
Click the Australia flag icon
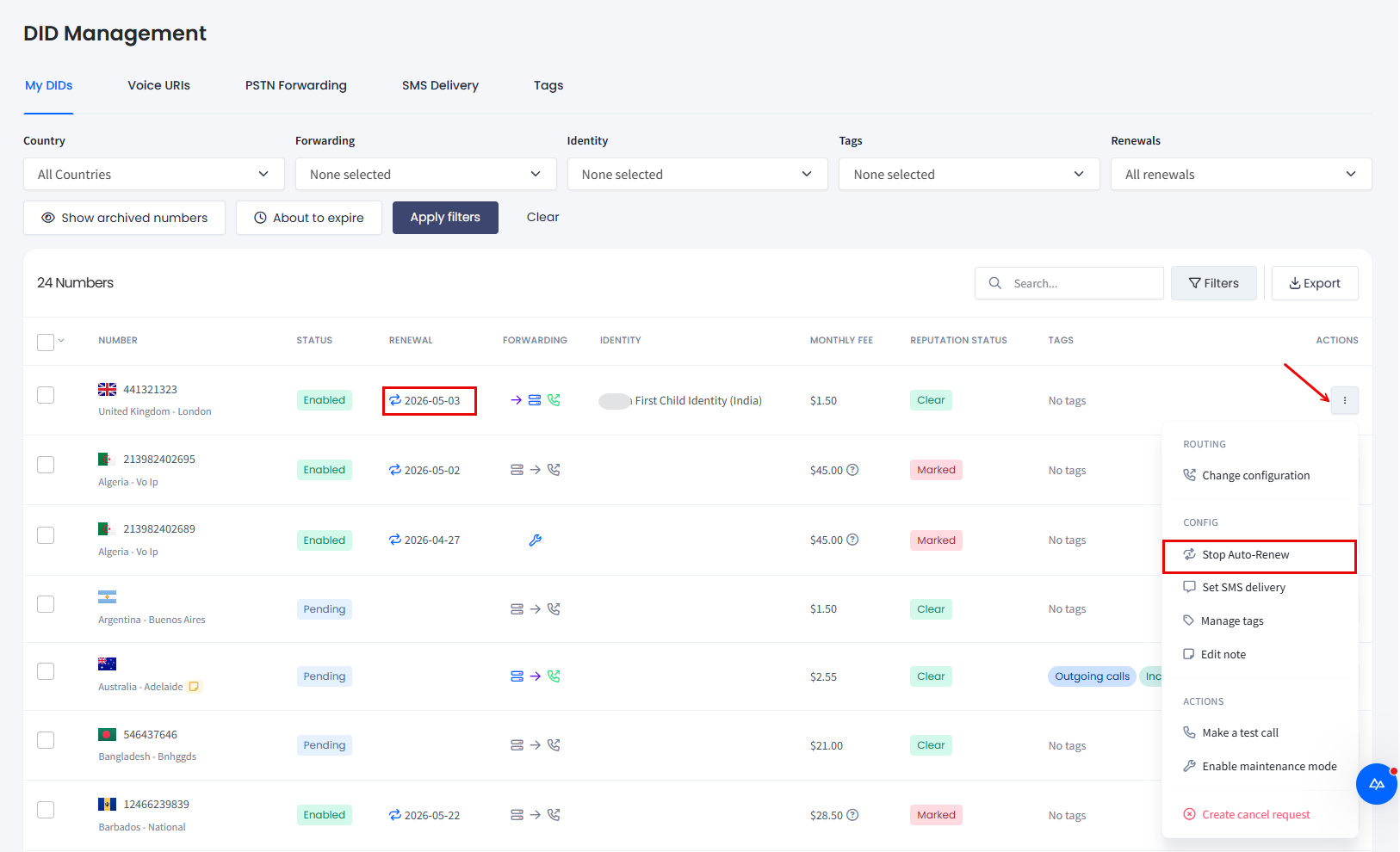[107, 664]
